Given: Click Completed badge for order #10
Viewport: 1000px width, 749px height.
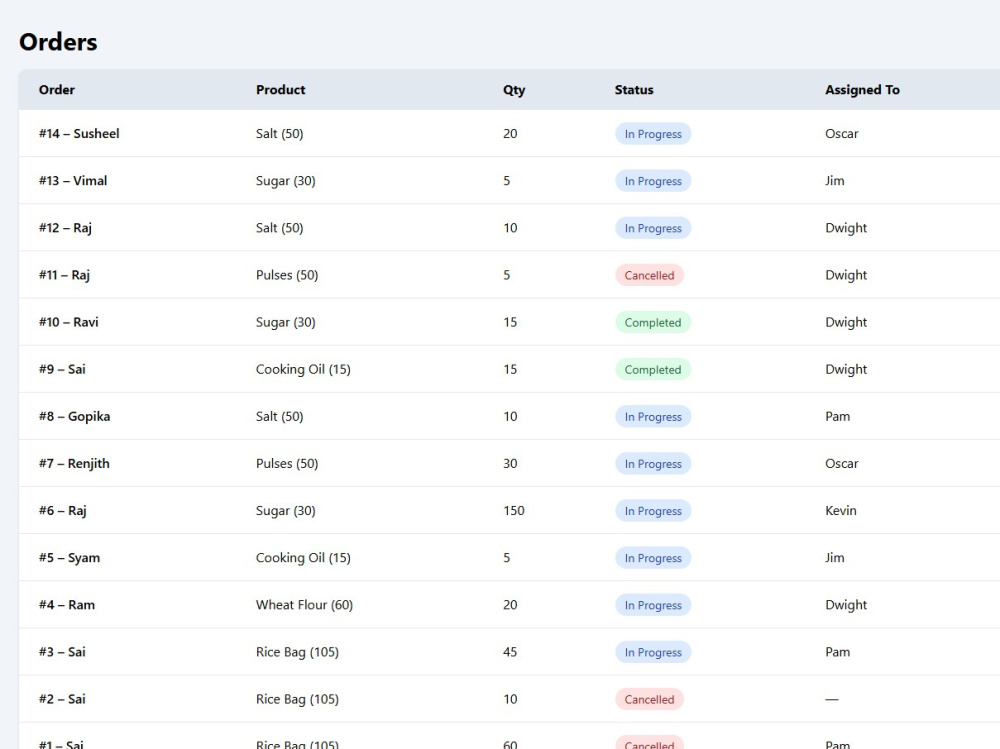Looking at the screenshot, I should tap(653, 323).
